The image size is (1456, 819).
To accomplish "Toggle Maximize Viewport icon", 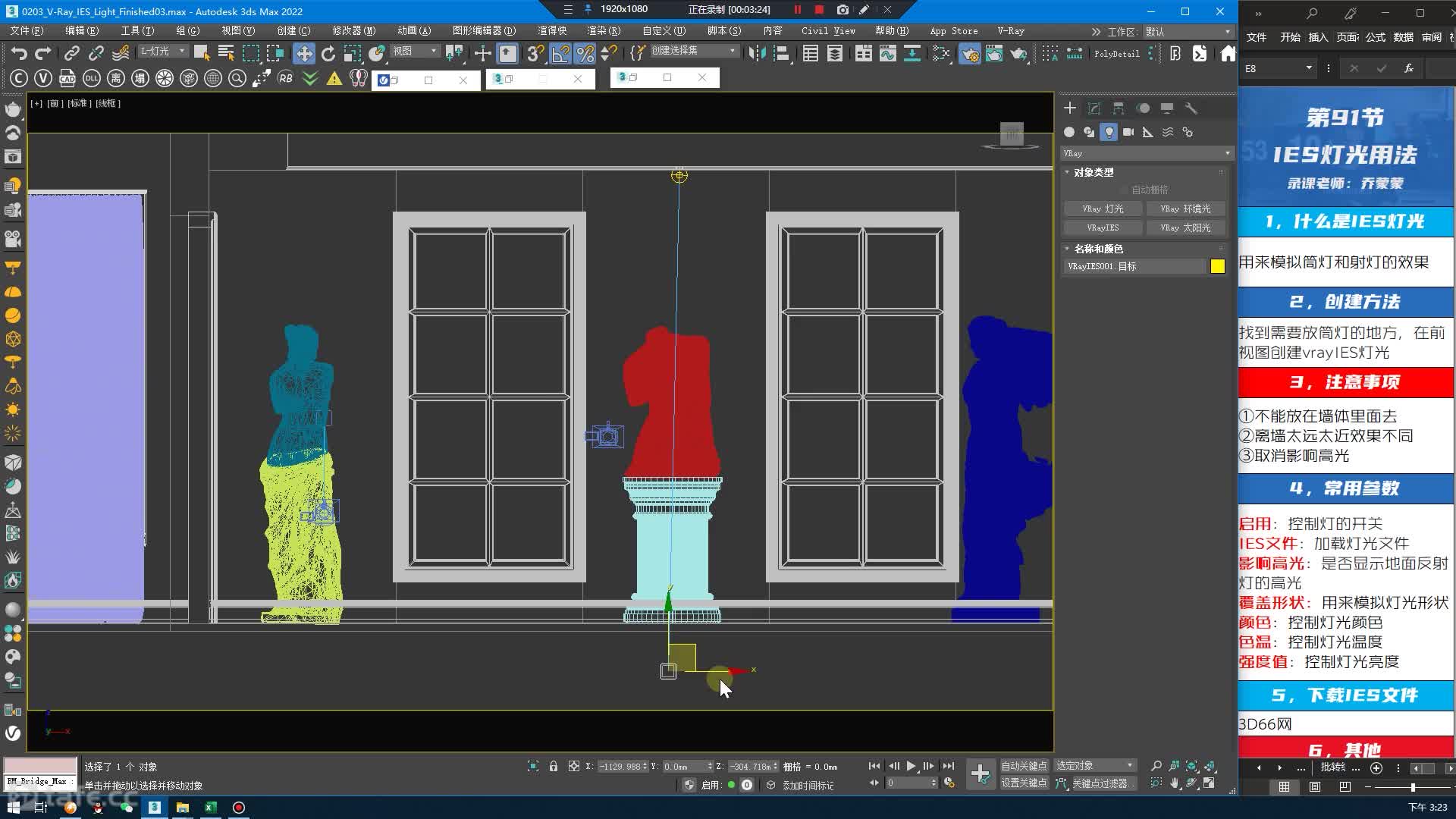I will point(1210,783).
